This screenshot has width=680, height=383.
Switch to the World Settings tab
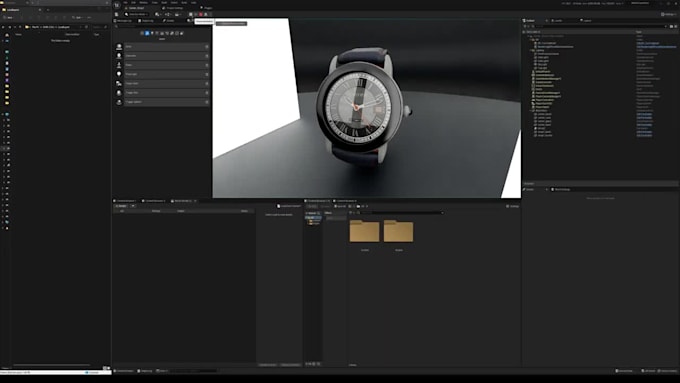[561, 190]
